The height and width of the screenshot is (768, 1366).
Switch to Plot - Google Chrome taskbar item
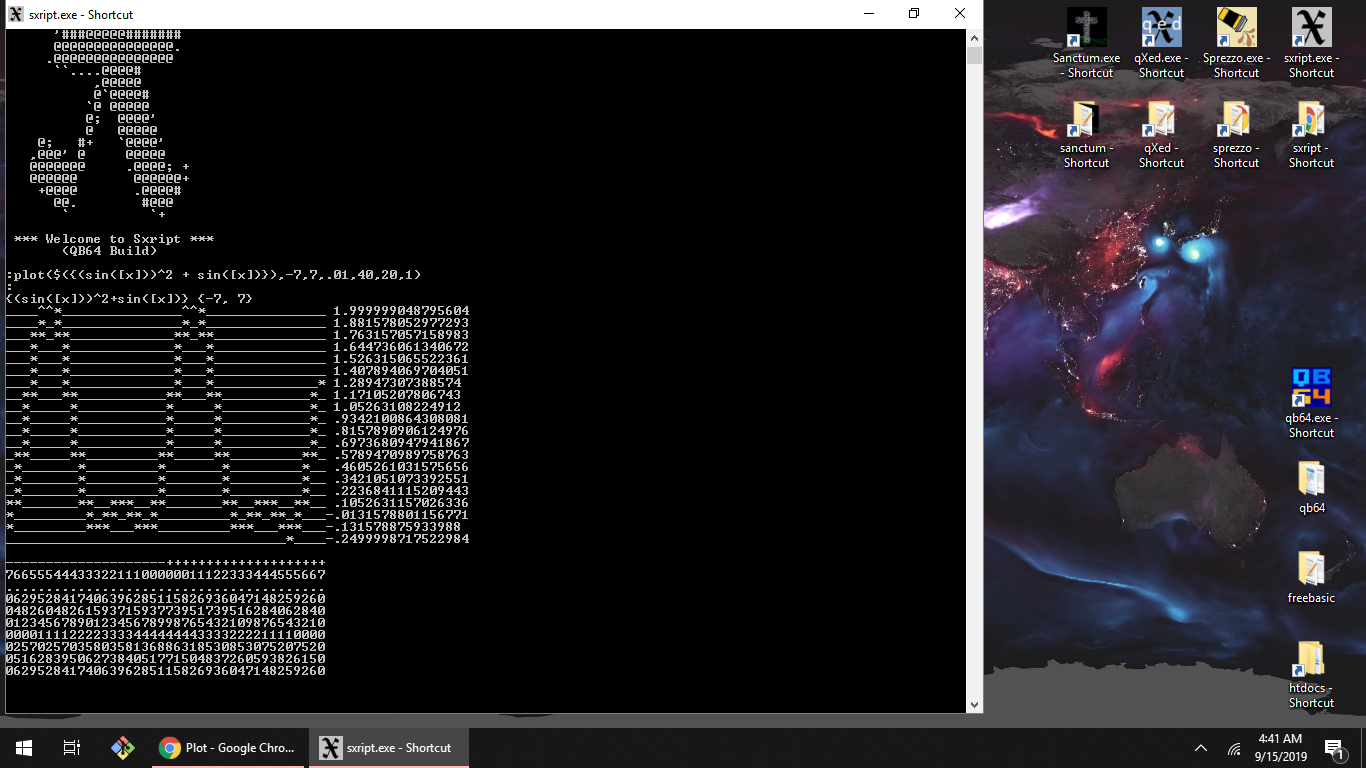229,748
